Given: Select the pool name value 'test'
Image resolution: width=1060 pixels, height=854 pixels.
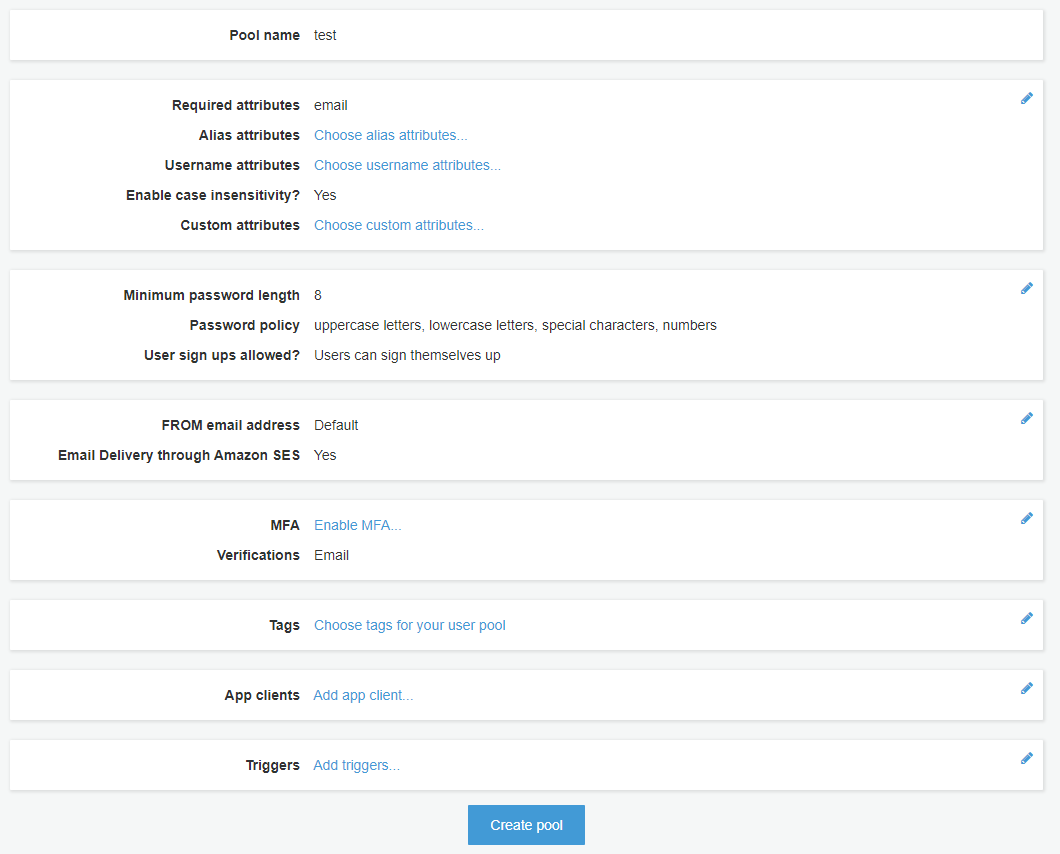Looking at the screenshot, I should point(325,35).
